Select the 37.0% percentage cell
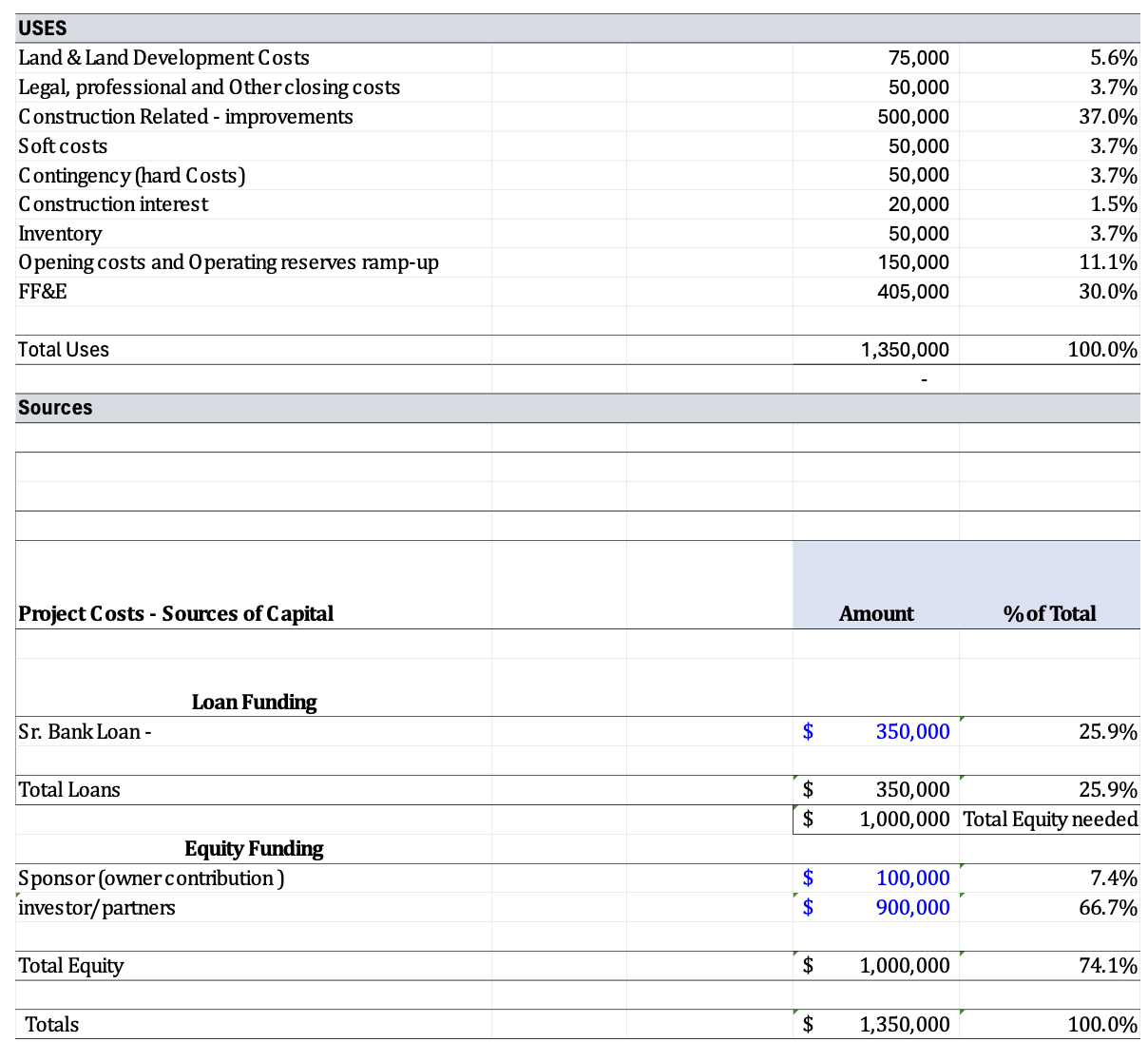Screen dimensions: 1148x1042 (1108, 117)
